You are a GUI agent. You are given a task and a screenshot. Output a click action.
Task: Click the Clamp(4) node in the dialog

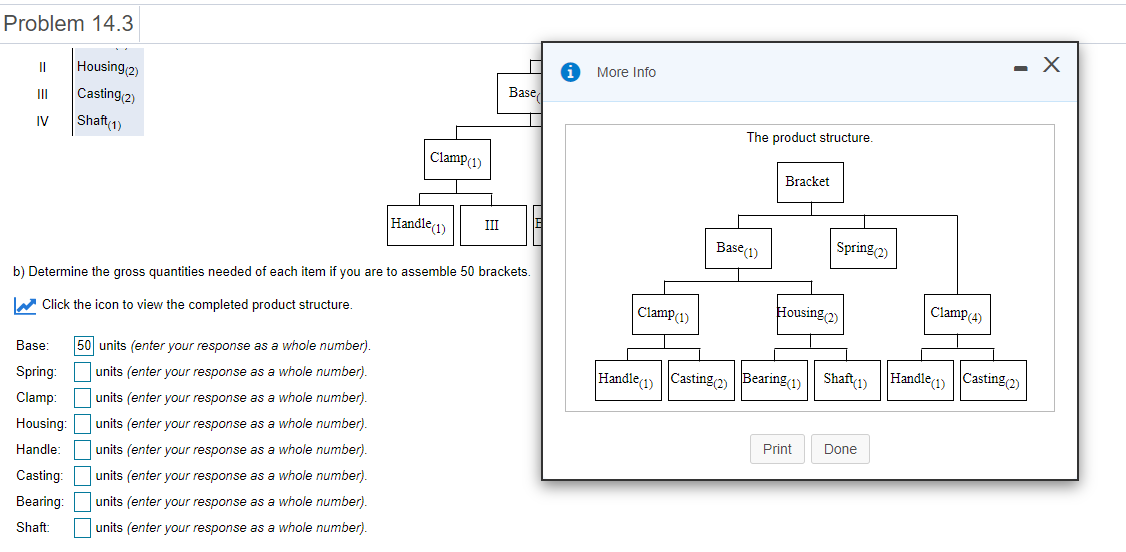click(x=957, y=314)
